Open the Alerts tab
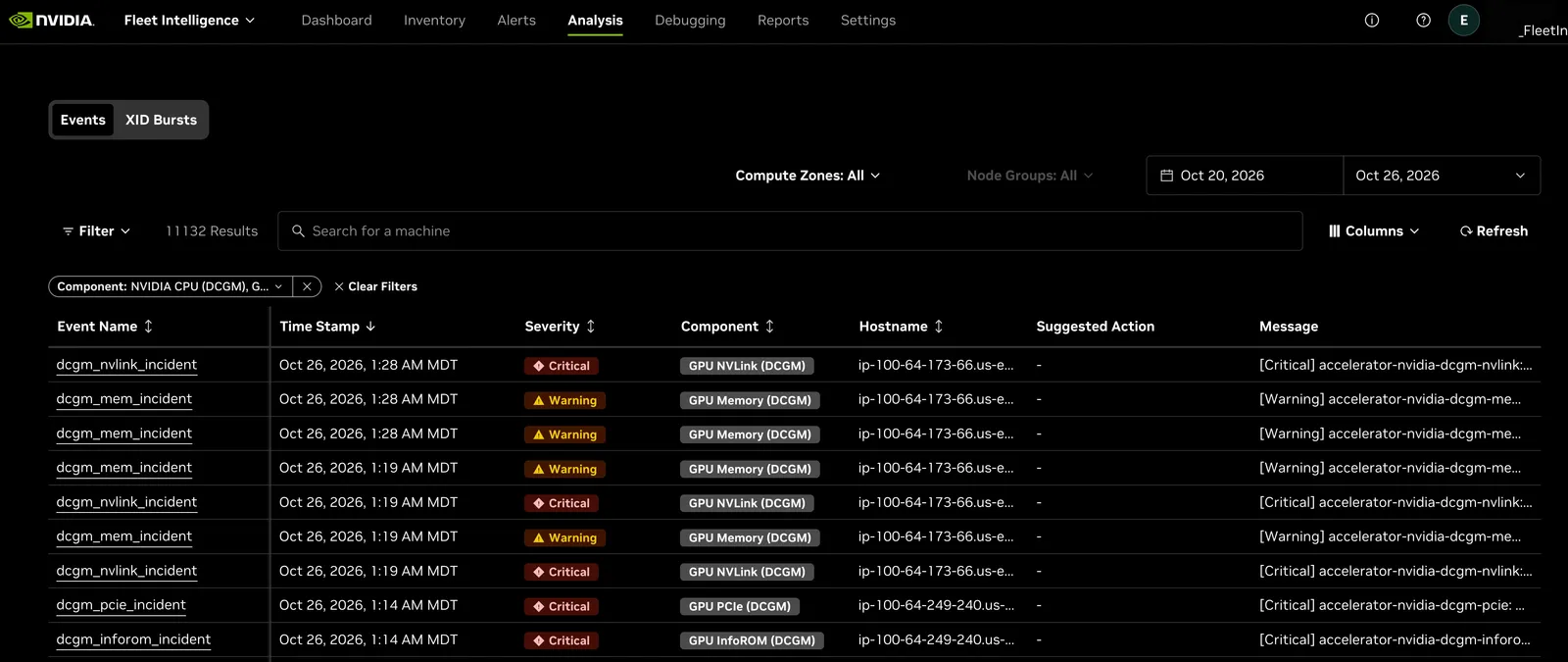Image resolution: width=1568 pixels, height=662 pixels. 516,20
